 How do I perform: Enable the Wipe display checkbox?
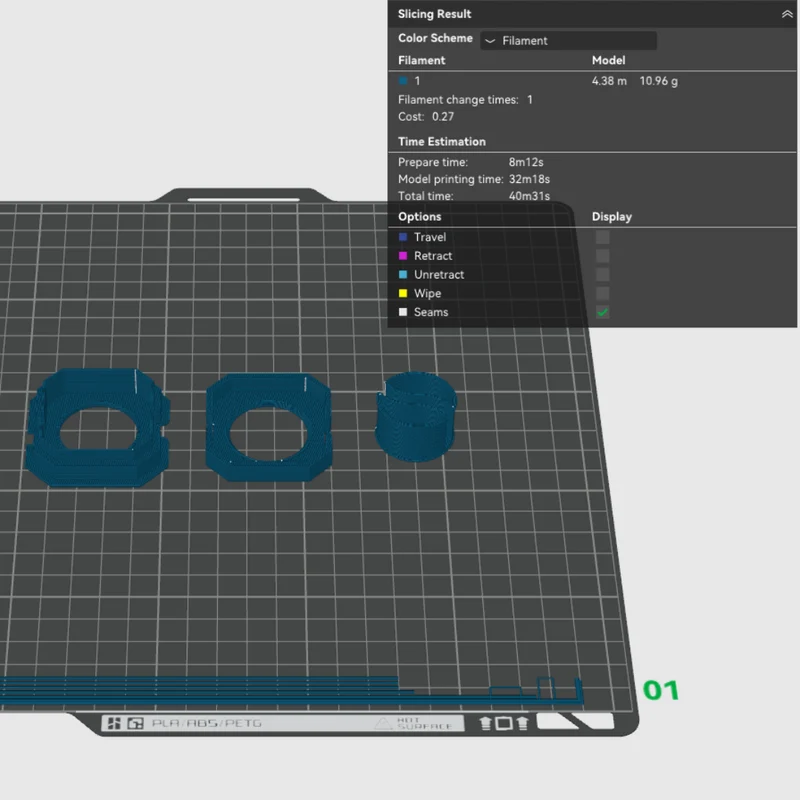click(602, 293)
